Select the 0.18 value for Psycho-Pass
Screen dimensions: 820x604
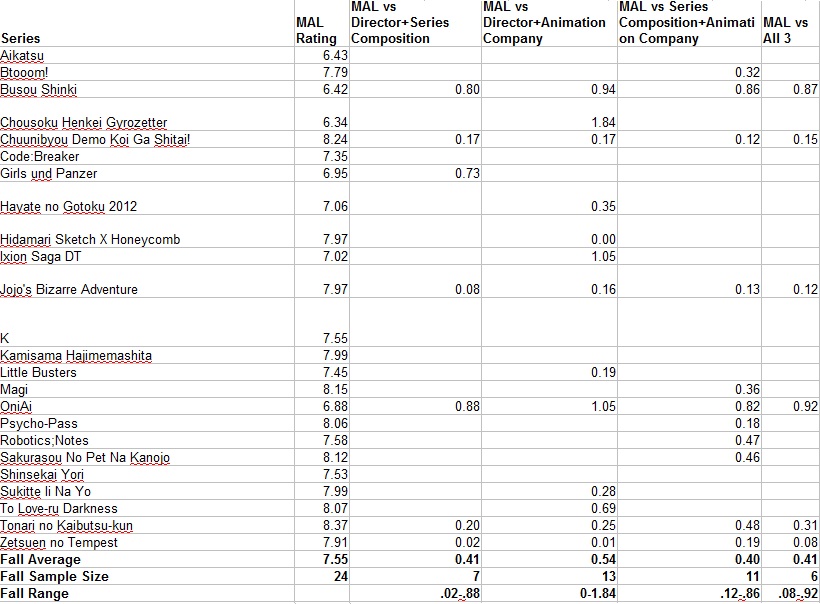(x=689, y=423)
